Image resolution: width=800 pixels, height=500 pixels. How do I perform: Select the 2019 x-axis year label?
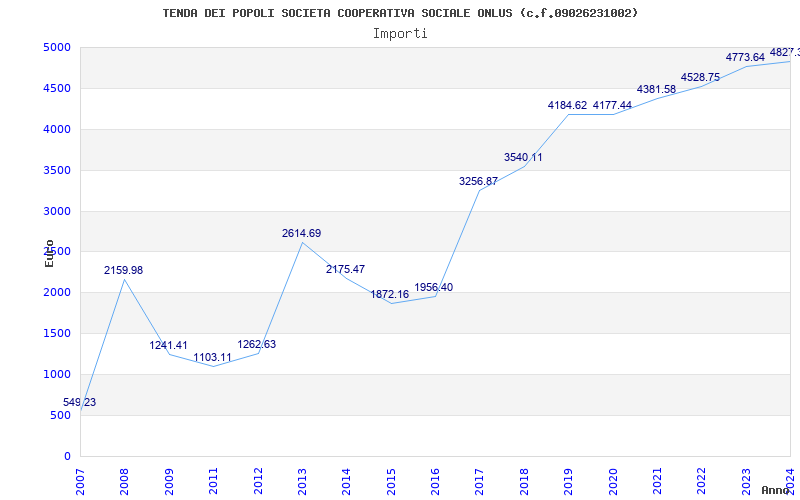(x=568, y=479)
